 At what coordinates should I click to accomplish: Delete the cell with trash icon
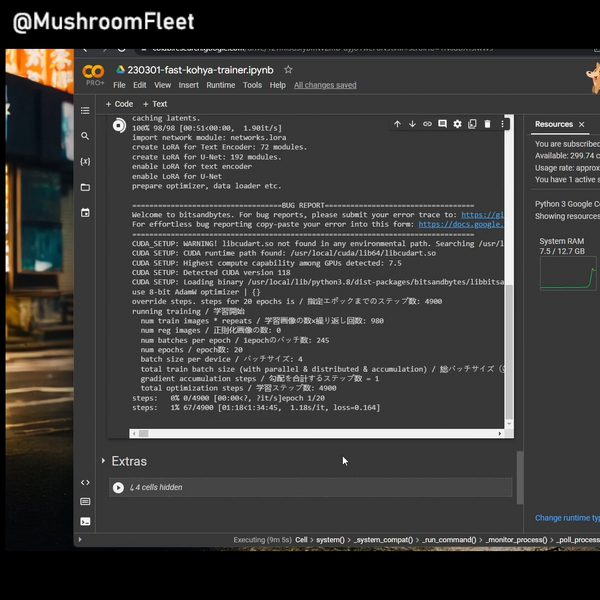[487, 124]
